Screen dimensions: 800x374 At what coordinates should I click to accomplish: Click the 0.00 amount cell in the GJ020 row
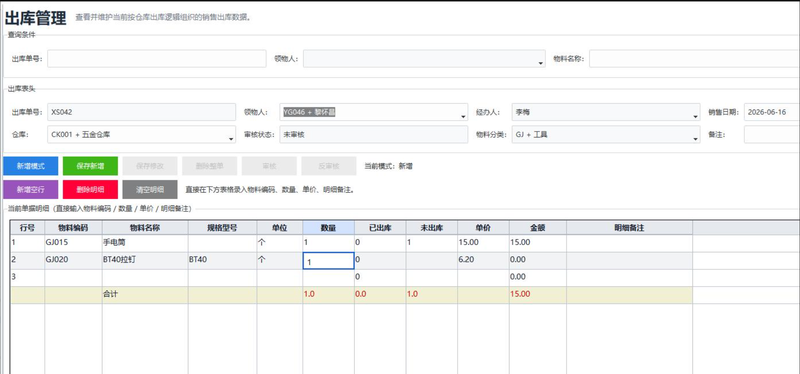click(538, 260)
